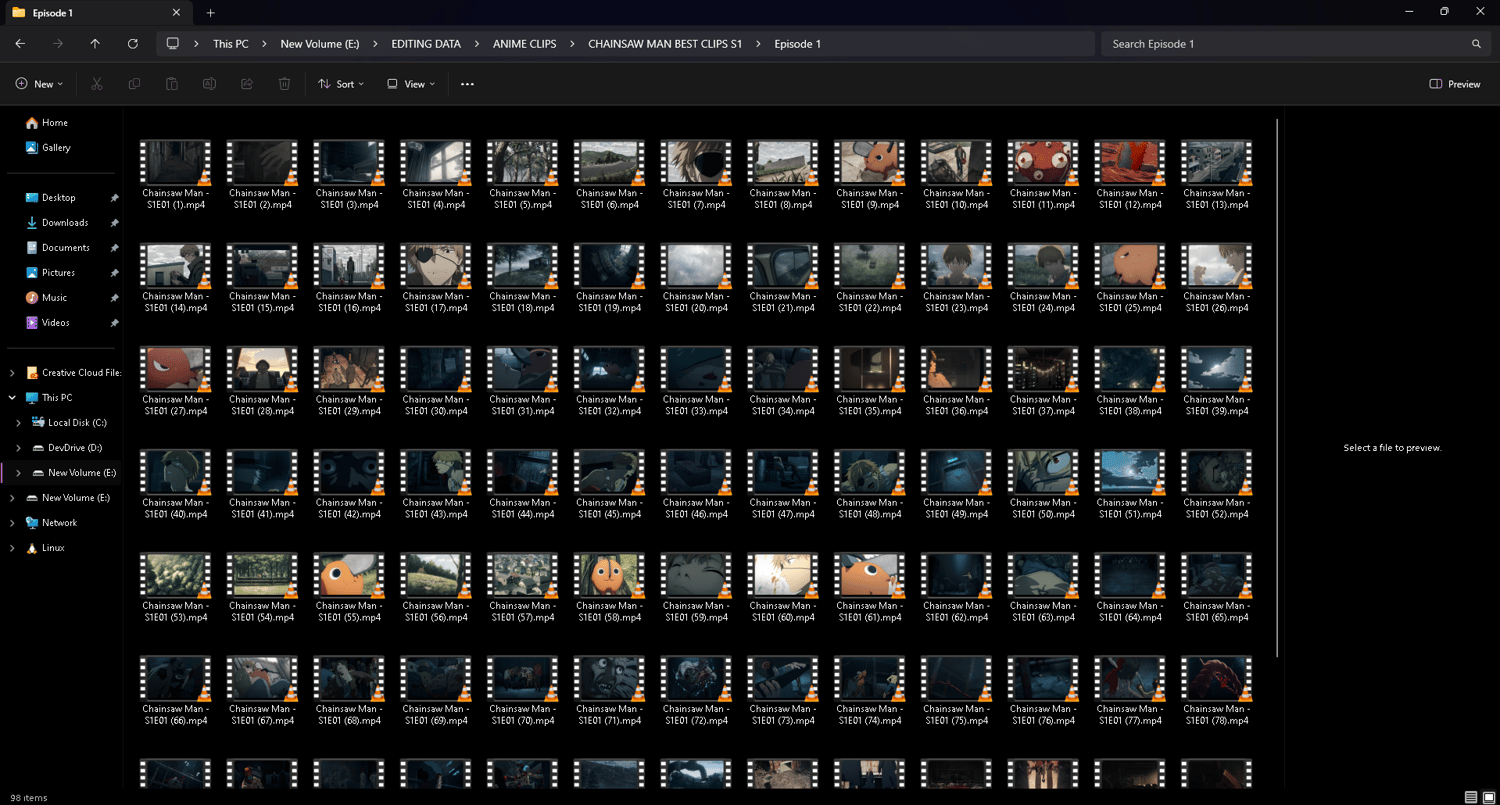The image size is (1500, 805).
Task: Go up one folder level
Action: (x=95, y=44)
